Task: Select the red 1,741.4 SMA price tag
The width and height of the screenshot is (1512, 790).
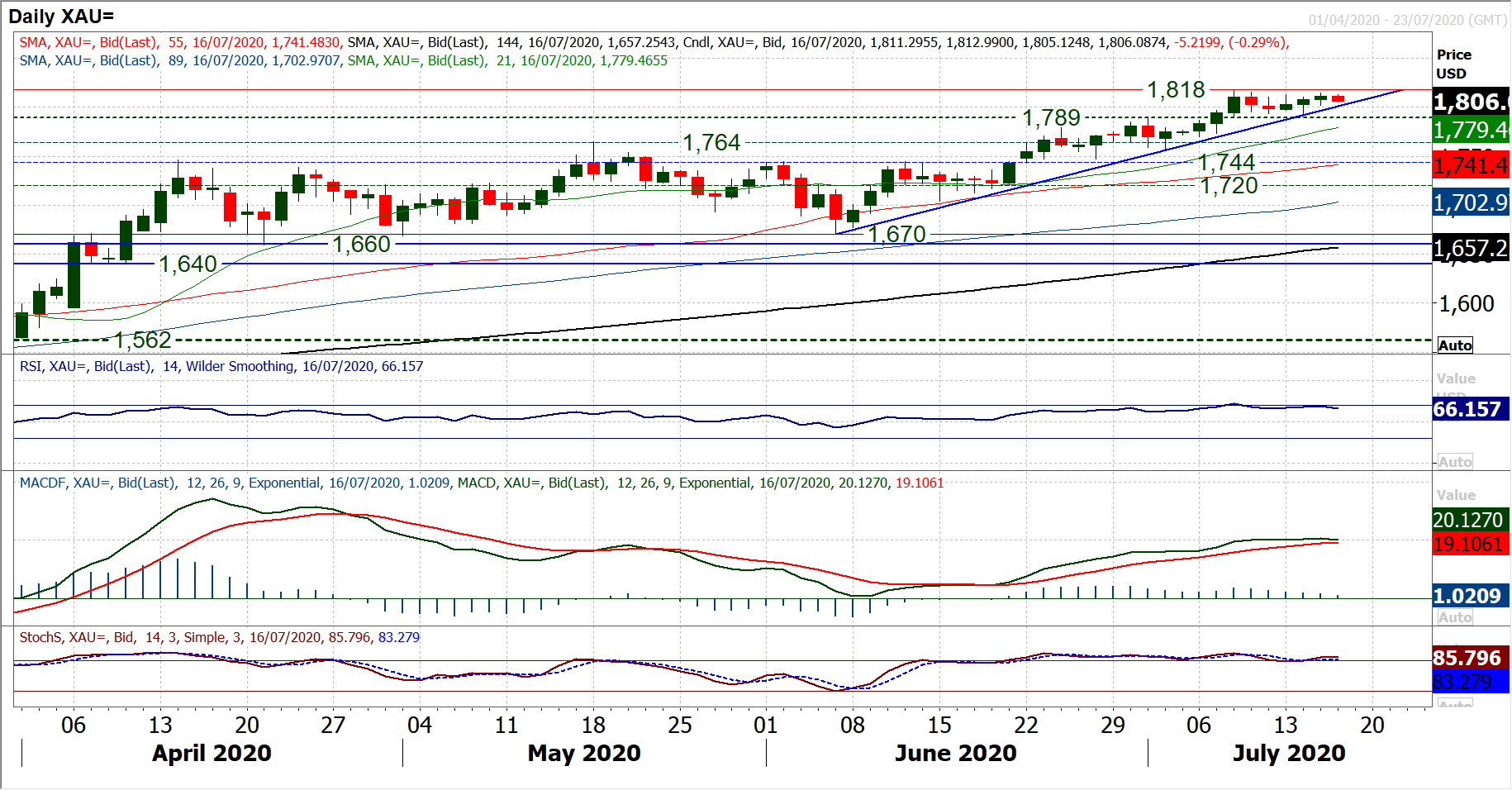Action: point(1470,166)
